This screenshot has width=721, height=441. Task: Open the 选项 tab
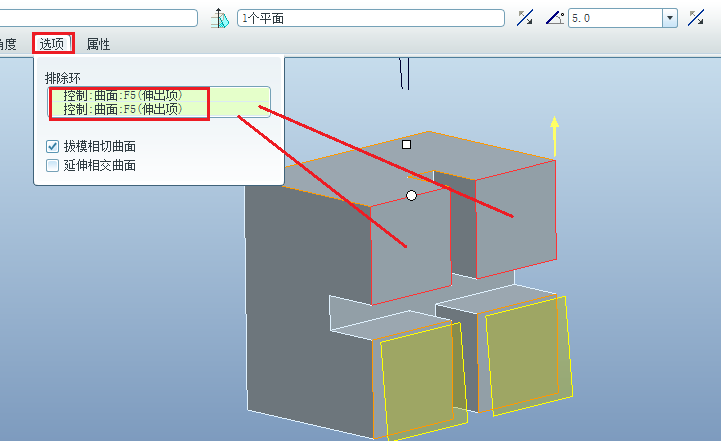52,44
